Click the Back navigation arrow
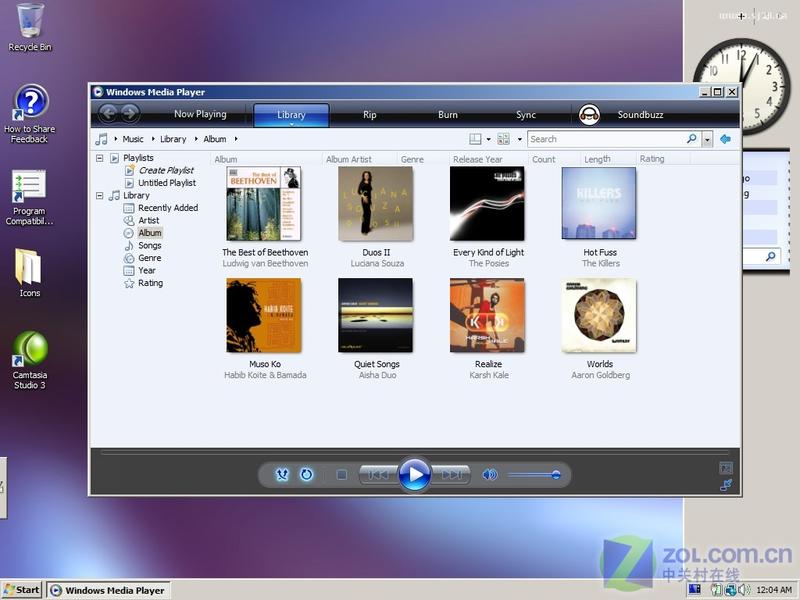This screenshot has height=600, width=800. tap(108, 113)
